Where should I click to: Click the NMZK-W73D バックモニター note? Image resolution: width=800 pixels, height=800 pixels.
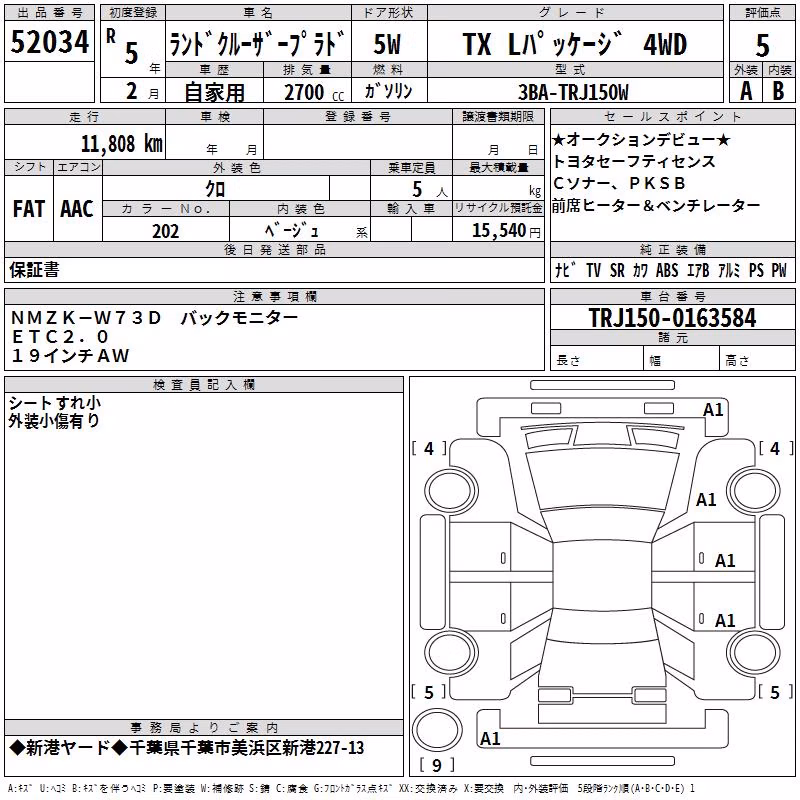154,318
